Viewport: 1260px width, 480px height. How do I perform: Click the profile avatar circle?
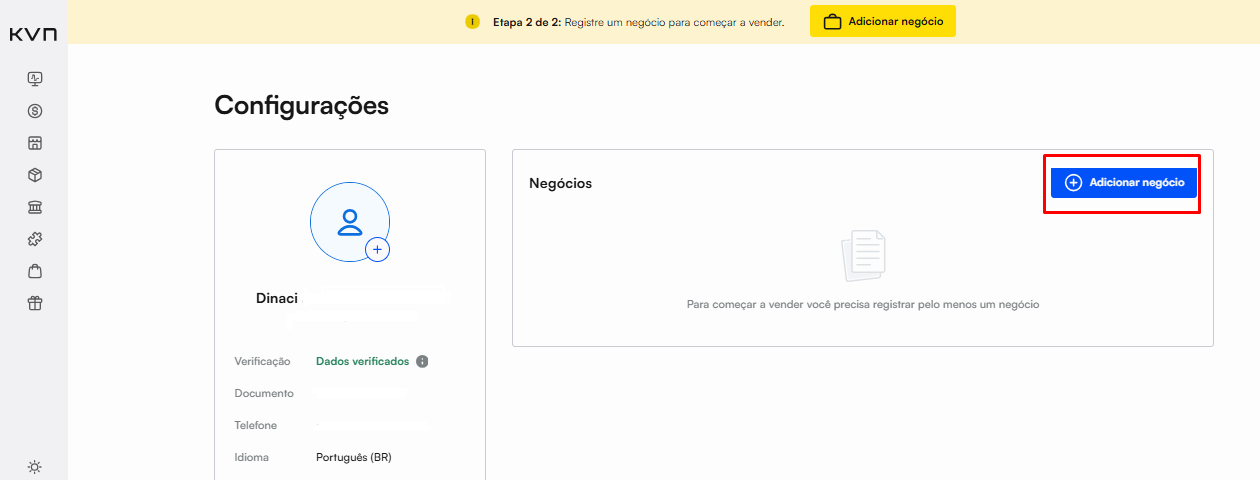click(x=349, y=222)
